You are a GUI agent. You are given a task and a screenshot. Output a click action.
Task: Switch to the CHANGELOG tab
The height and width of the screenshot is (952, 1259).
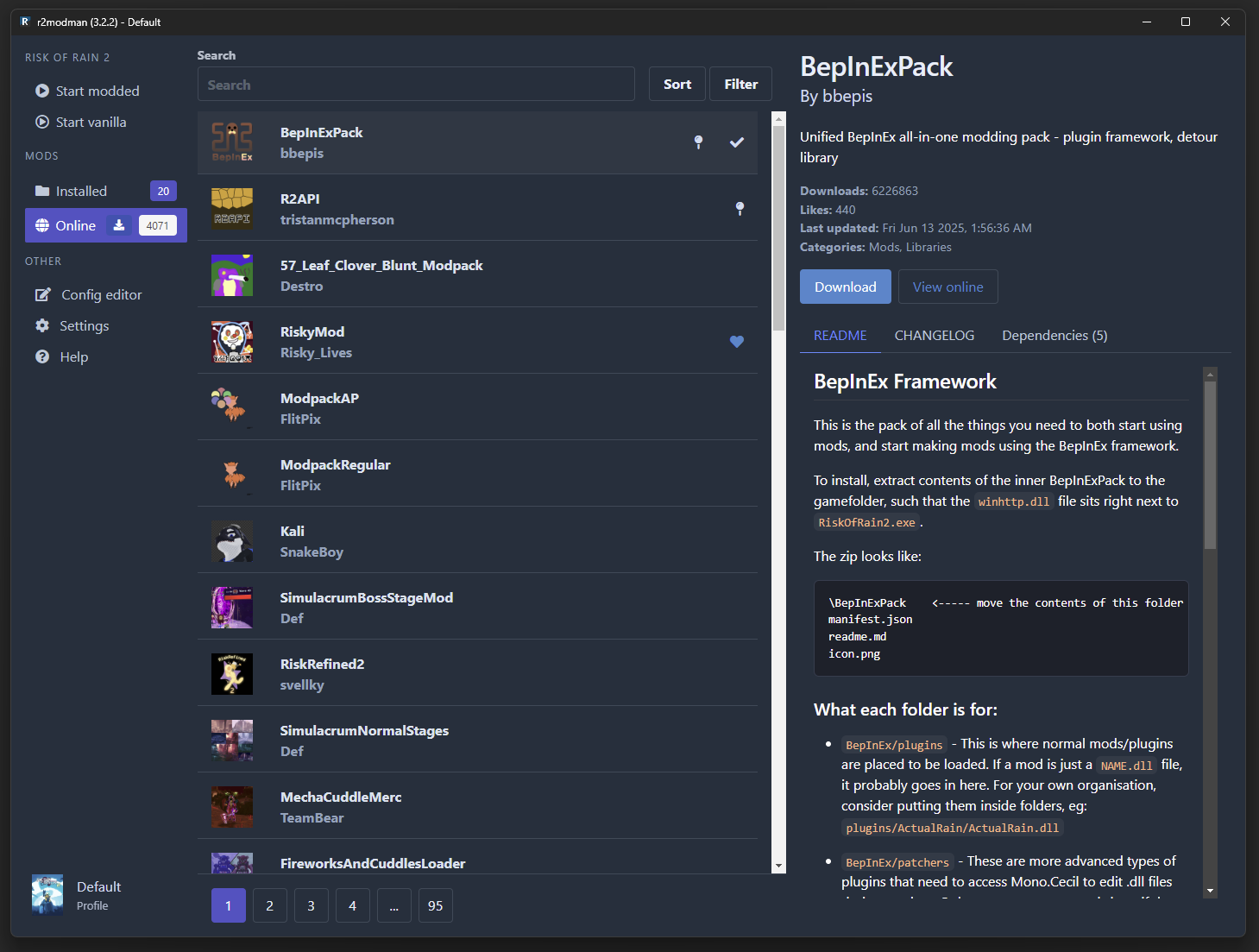tap(934, 336)
